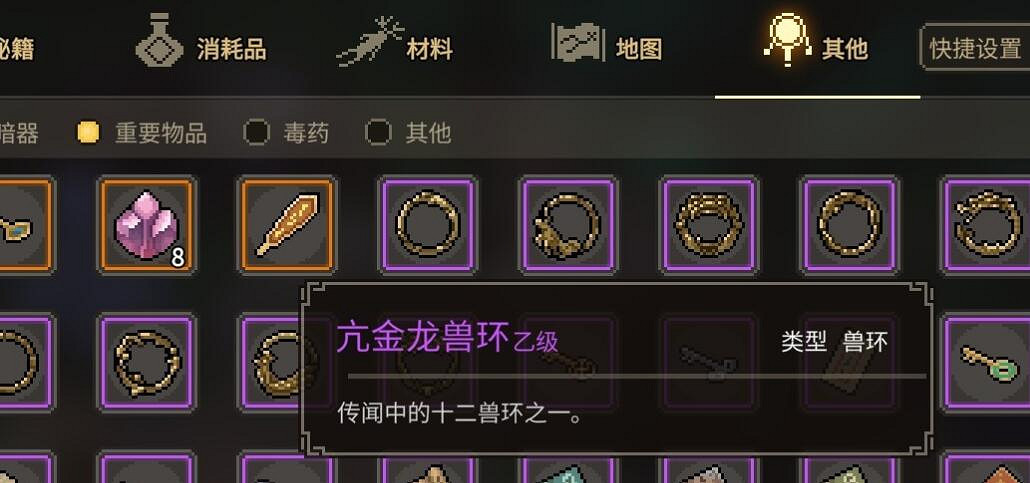Image resolution: width=1030 pixels, height=483 pixels.
Task: Click the potion bottle consumables icon
Action: coord(160,41)
